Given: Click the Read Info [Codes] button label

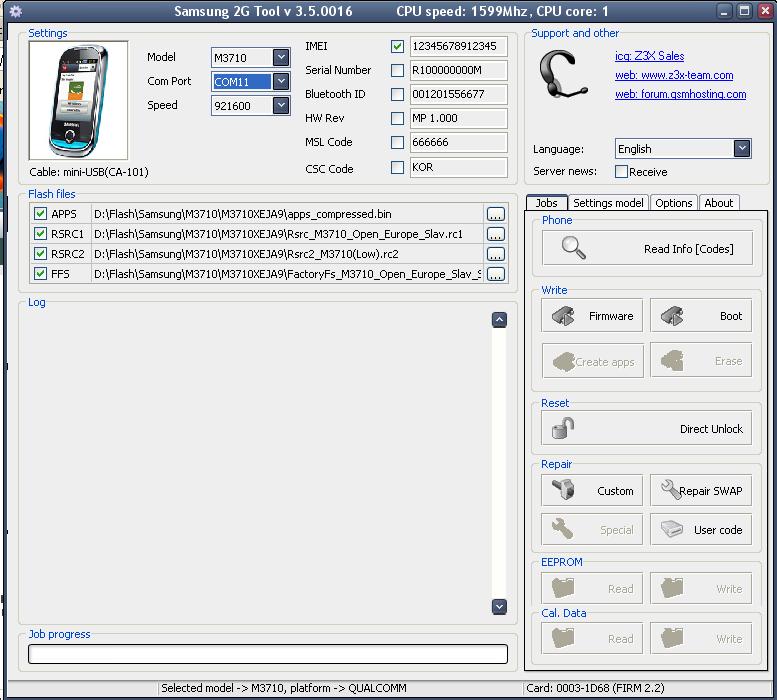Looking at the screenshot, I should click(x=688, y=249).
